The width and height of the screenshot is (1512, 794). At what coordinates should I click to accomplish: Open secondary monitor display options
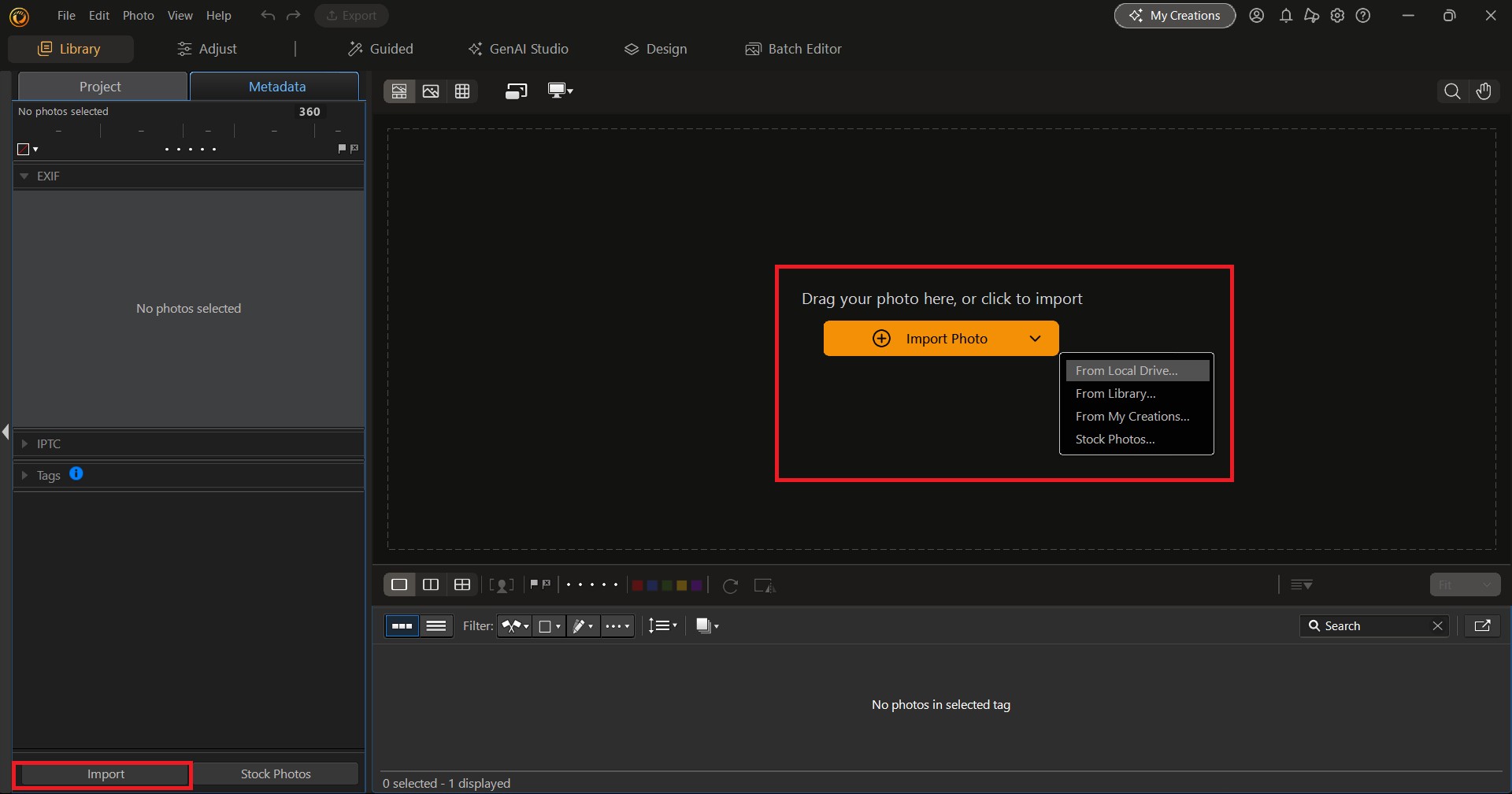point(560,91)
